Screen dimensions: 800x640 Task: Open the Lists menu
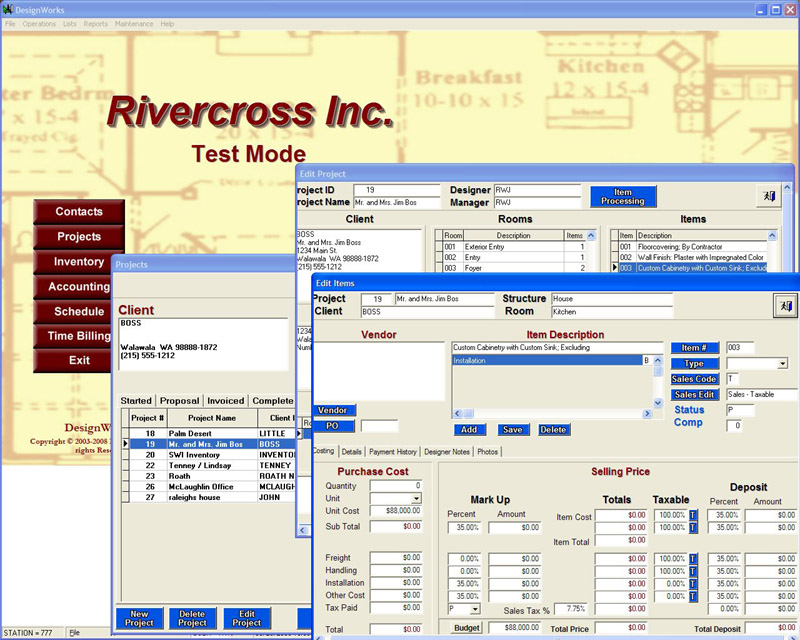pos(70,24)
